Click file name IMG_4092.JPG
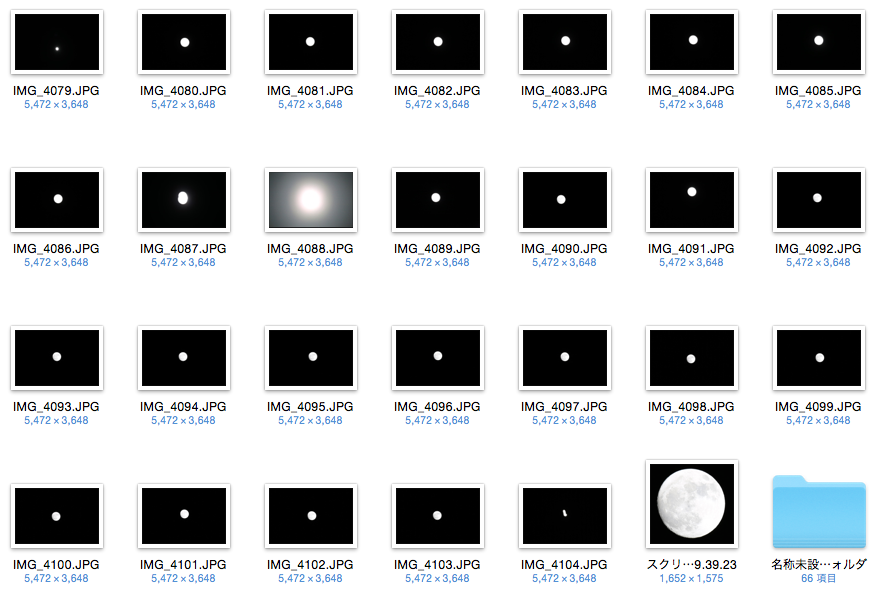This screenshot has width=883, height=590. pyautogui.click(x=818, y=249)
